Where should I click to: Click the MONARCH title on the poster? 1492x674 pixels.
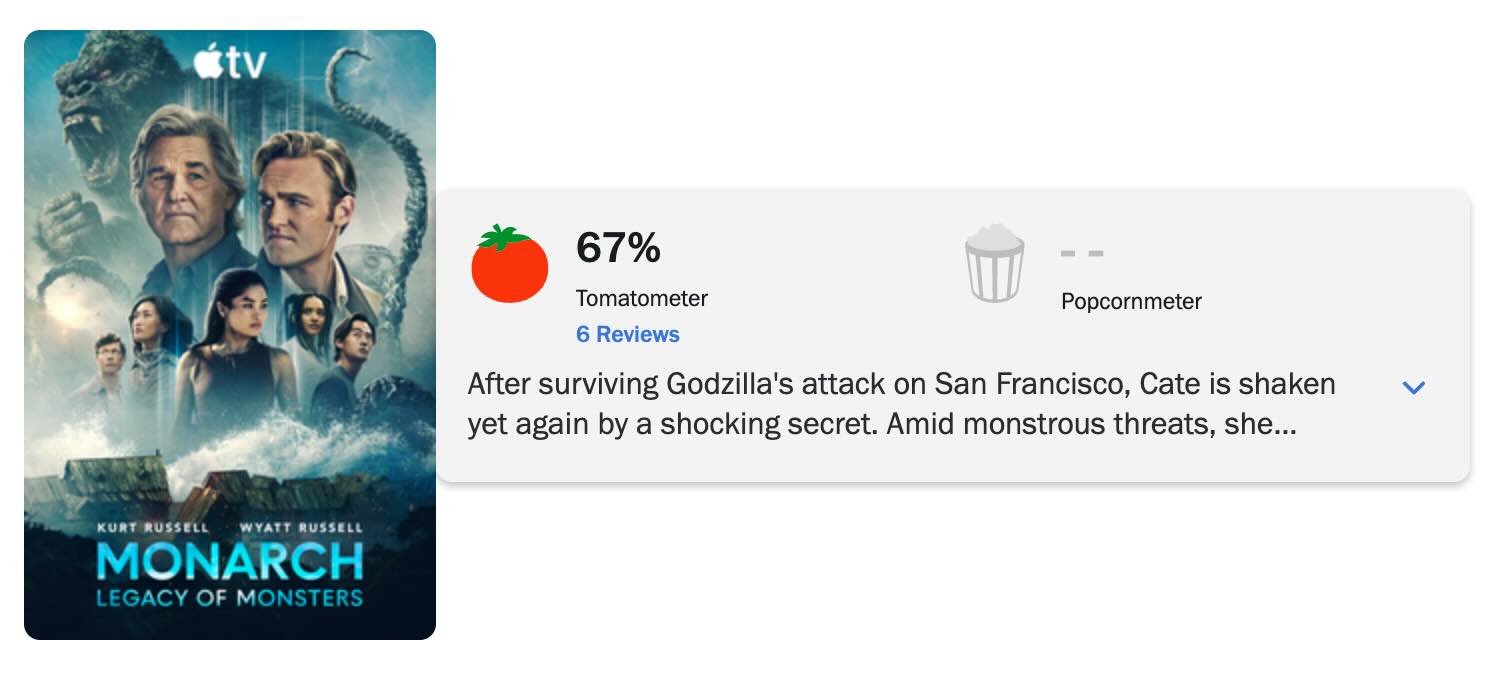click(230, 562)
